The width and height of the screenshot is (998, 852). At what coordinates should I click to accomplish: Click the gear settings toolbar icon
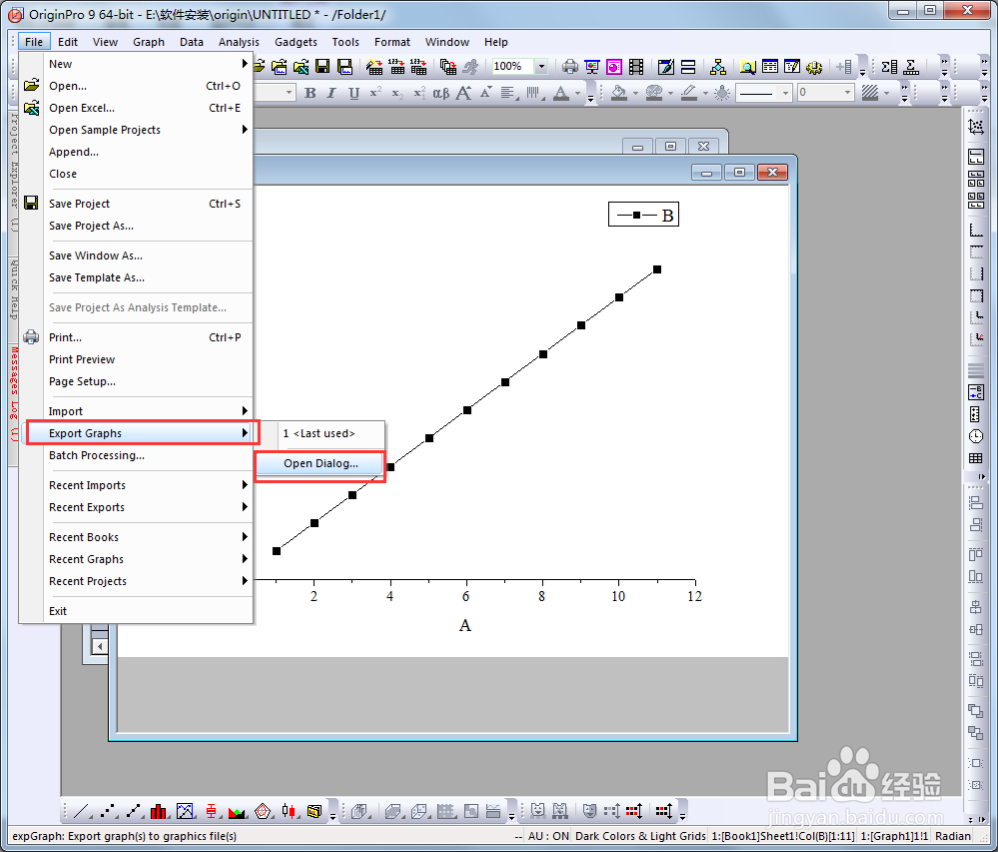(x=813, y=66)
